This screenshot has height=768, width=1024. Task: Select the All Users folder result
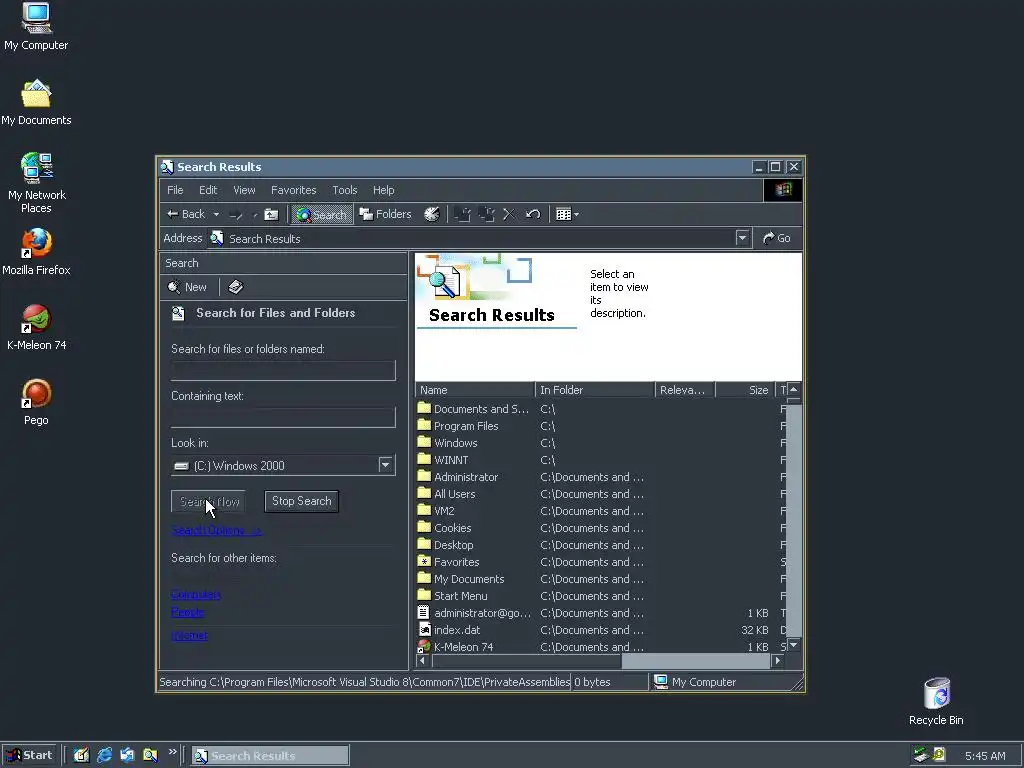[447, 494]
